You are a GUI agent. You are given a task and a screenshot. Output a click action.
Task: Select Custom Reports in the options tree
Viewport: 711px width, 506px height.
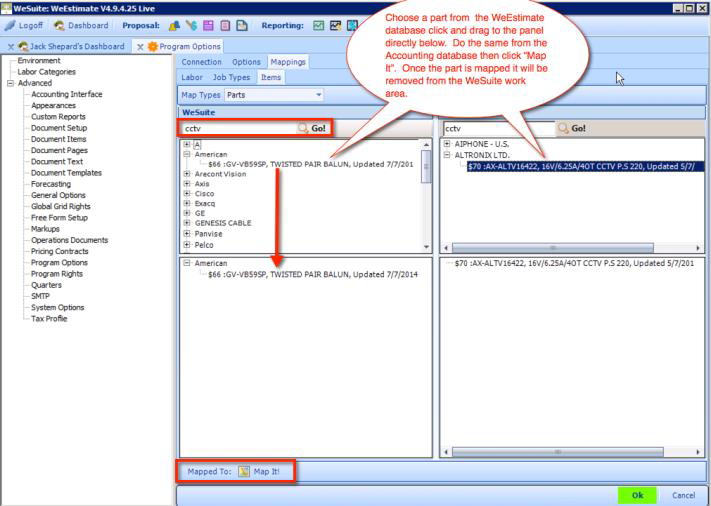click(x=58, y=117)
